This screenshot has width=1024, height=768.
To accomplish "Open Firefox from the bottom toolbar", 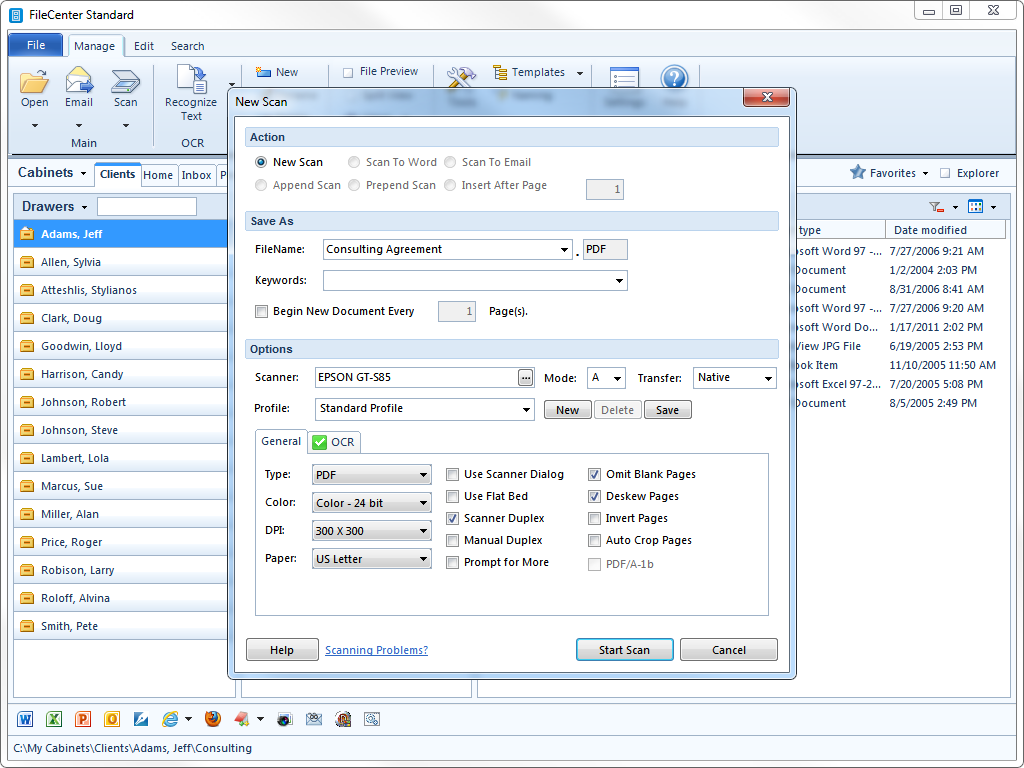I will click(x=212, y=718).
